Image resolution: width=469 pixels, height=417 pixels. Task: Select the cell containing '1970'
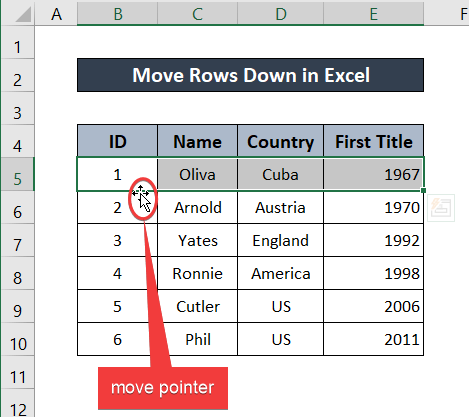(374, 207)
